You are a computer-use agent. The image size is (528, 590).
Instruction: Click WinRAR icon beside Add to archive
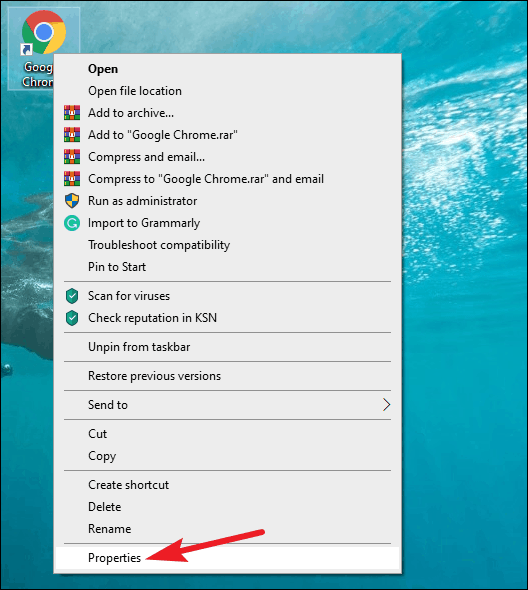pyautogui.click(x=72, y=113)
